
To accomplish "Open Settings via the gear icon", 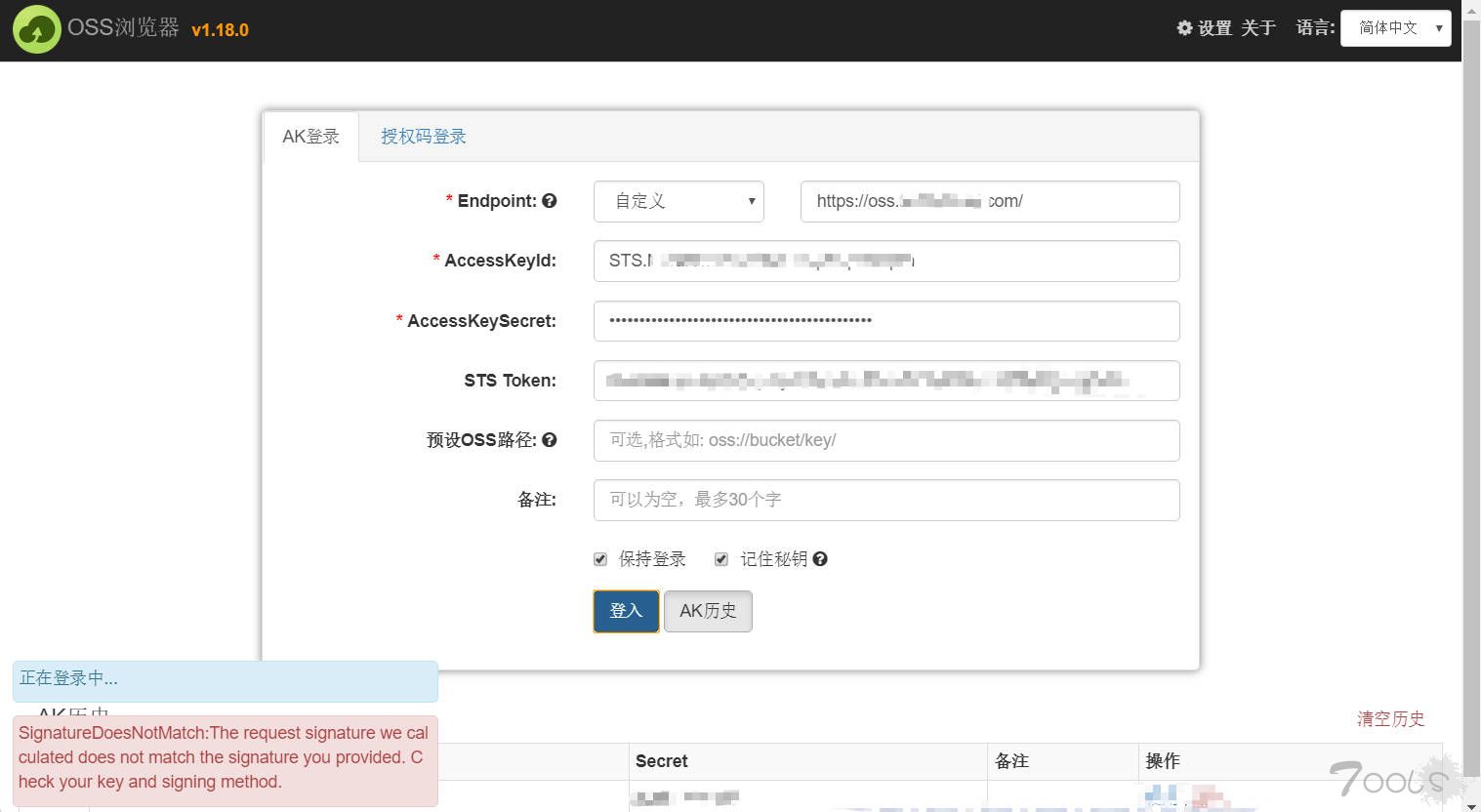I will tap(1204, 28).
